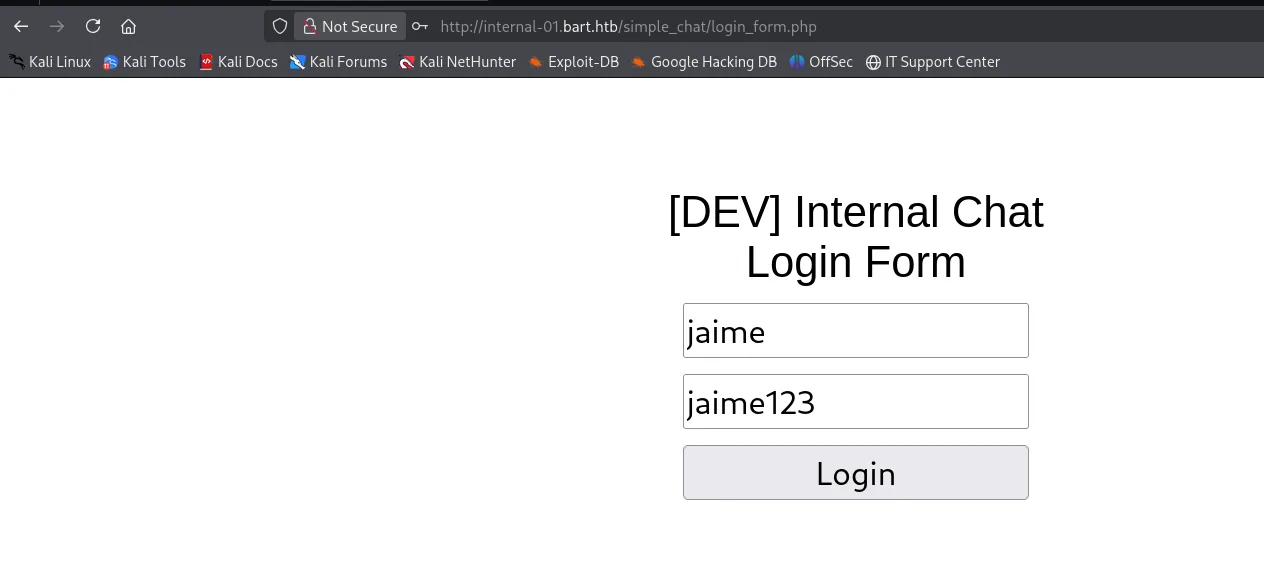Click the DEV Internal Chat Login Form heading

click(856, 237)
